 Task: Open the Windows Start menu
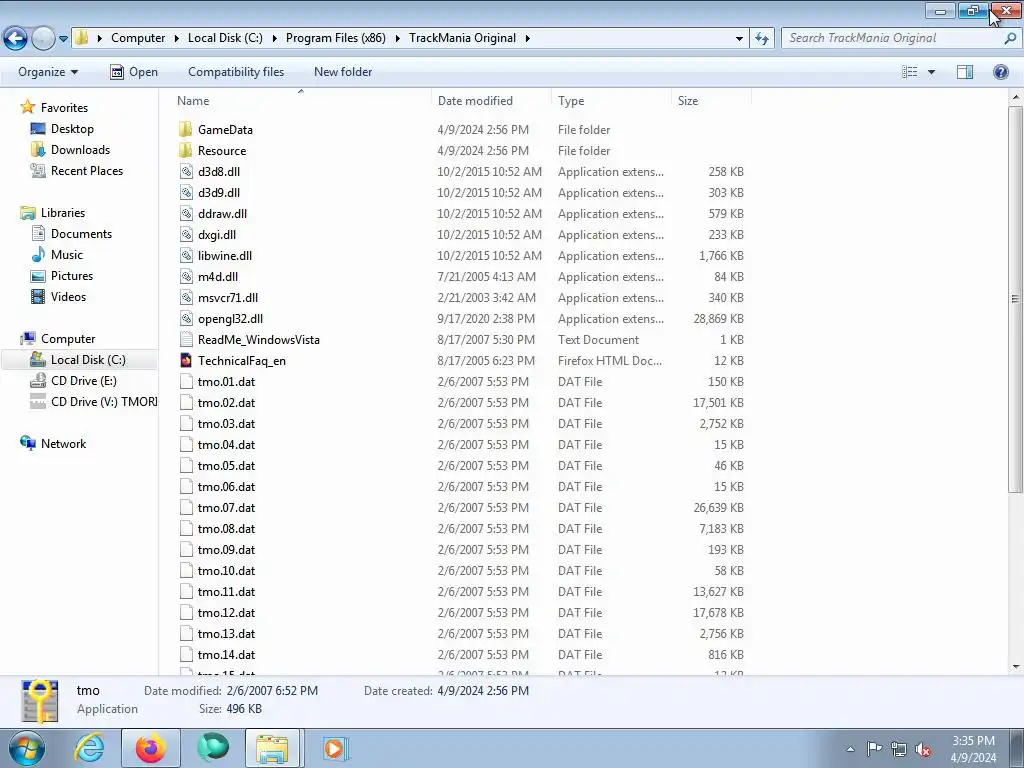tap(26, 748)
